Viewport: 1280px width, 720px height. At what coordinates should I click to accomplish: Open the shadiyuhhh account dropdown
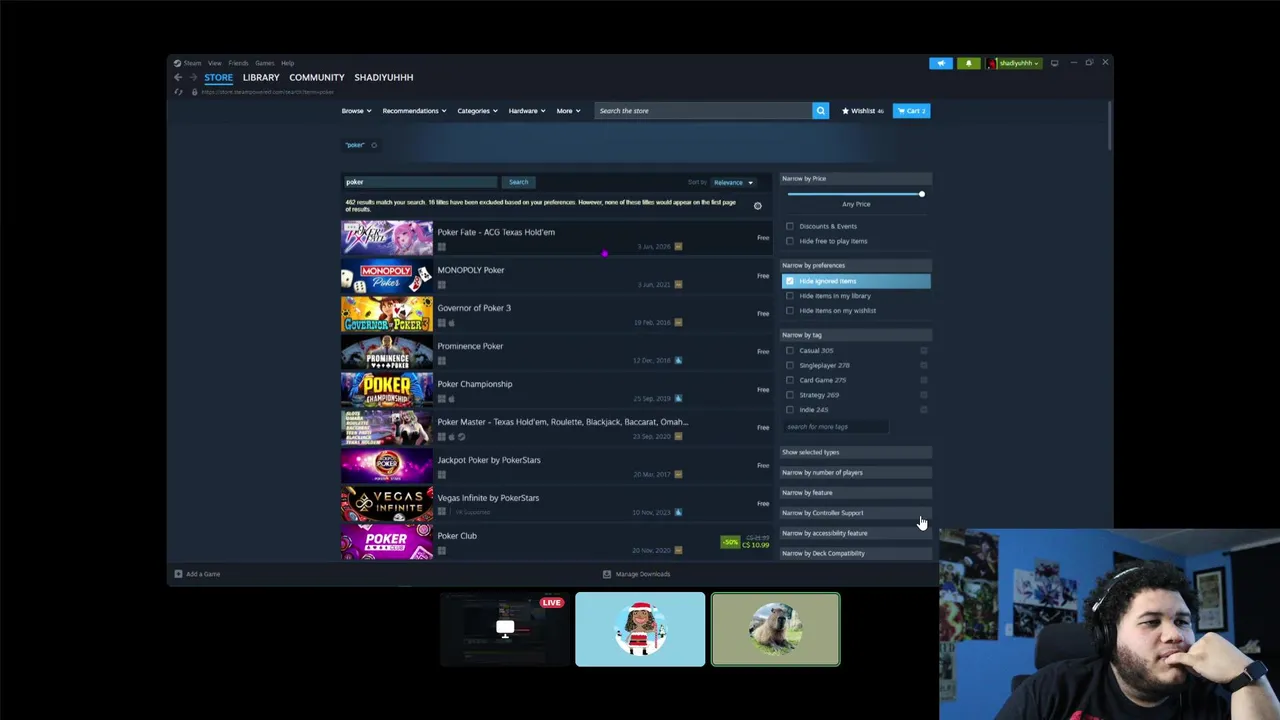point(1014,63)
